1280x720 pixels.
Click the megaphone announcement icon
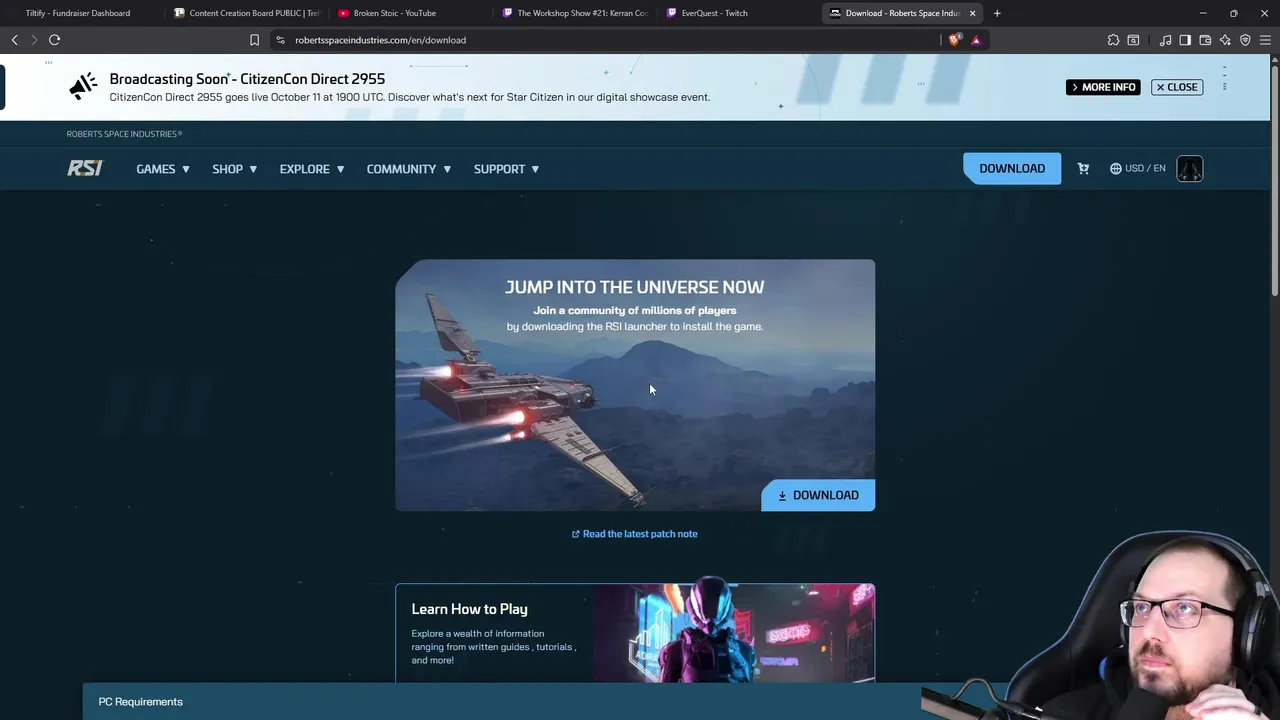pos(84,86)
